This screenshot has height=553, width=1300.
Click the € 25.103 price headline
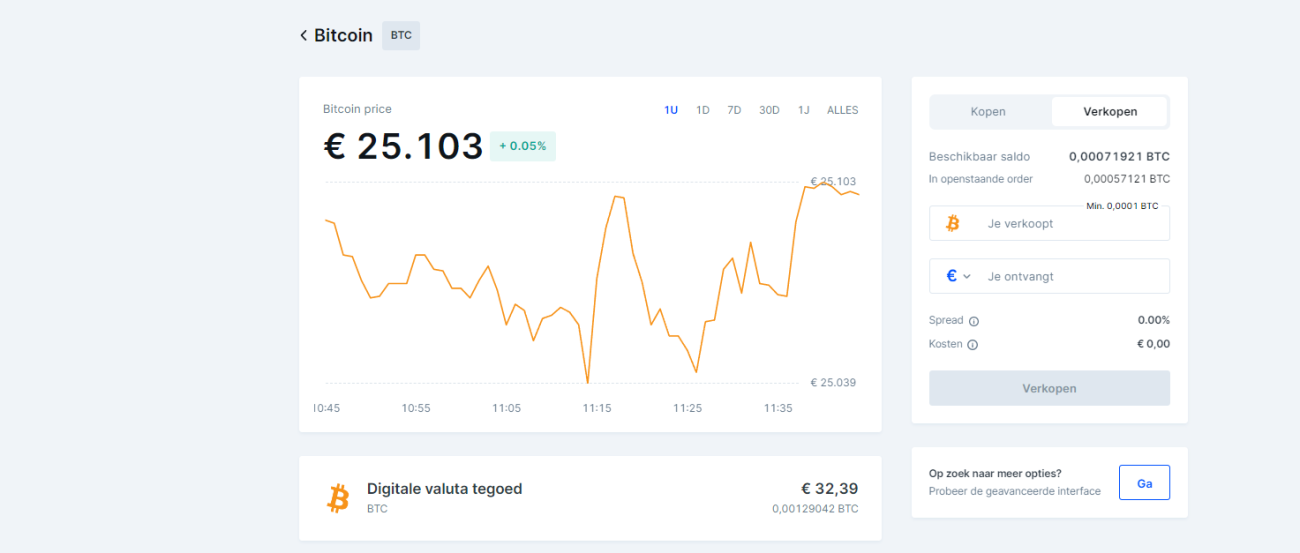pyautogui.click(x=404, y=146)
